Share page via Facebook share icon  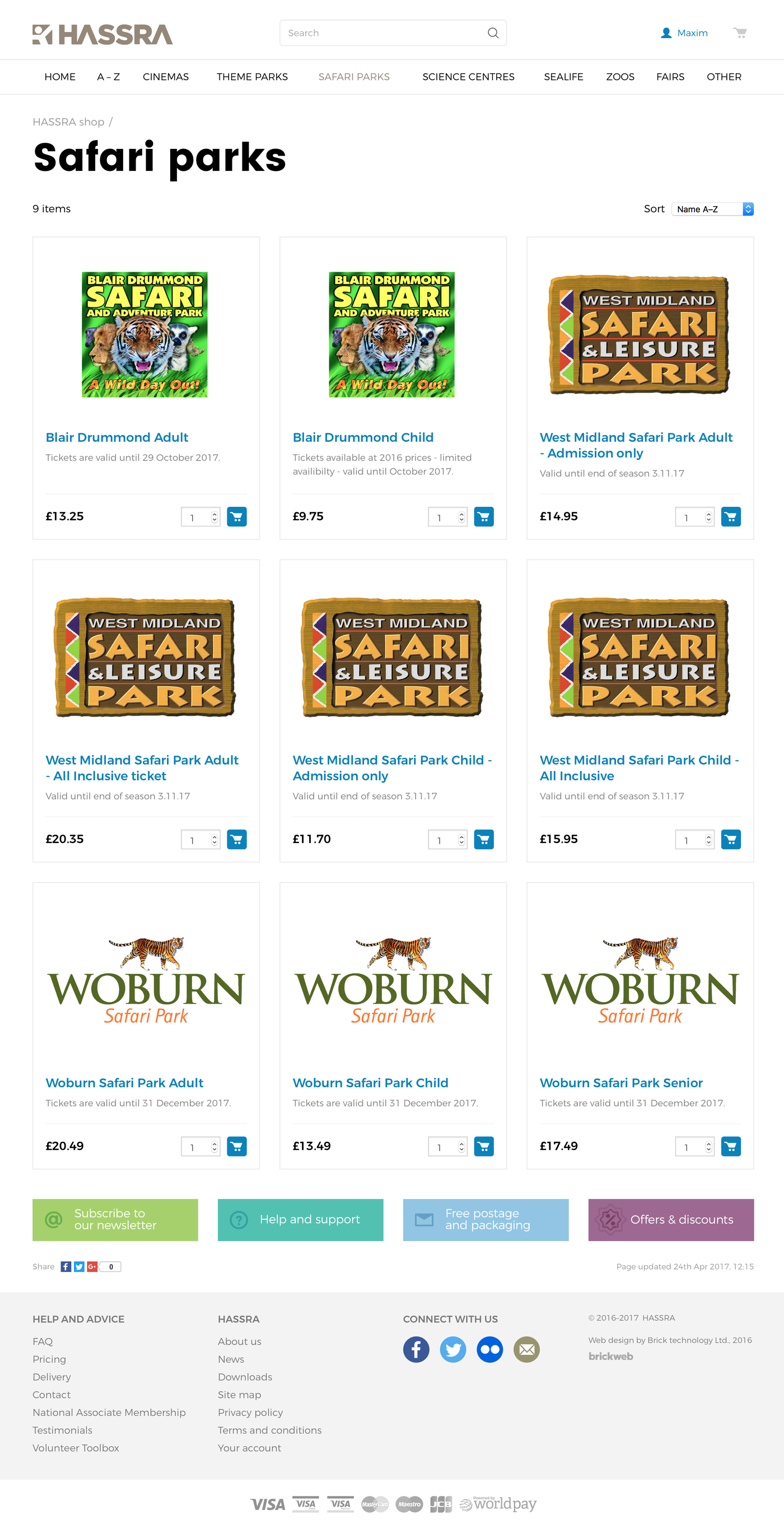[66, 1267]
